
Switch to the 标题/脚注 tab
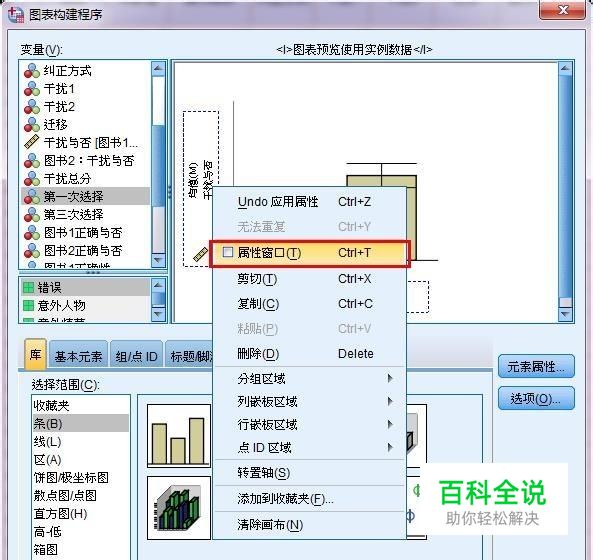pos(190,356)
